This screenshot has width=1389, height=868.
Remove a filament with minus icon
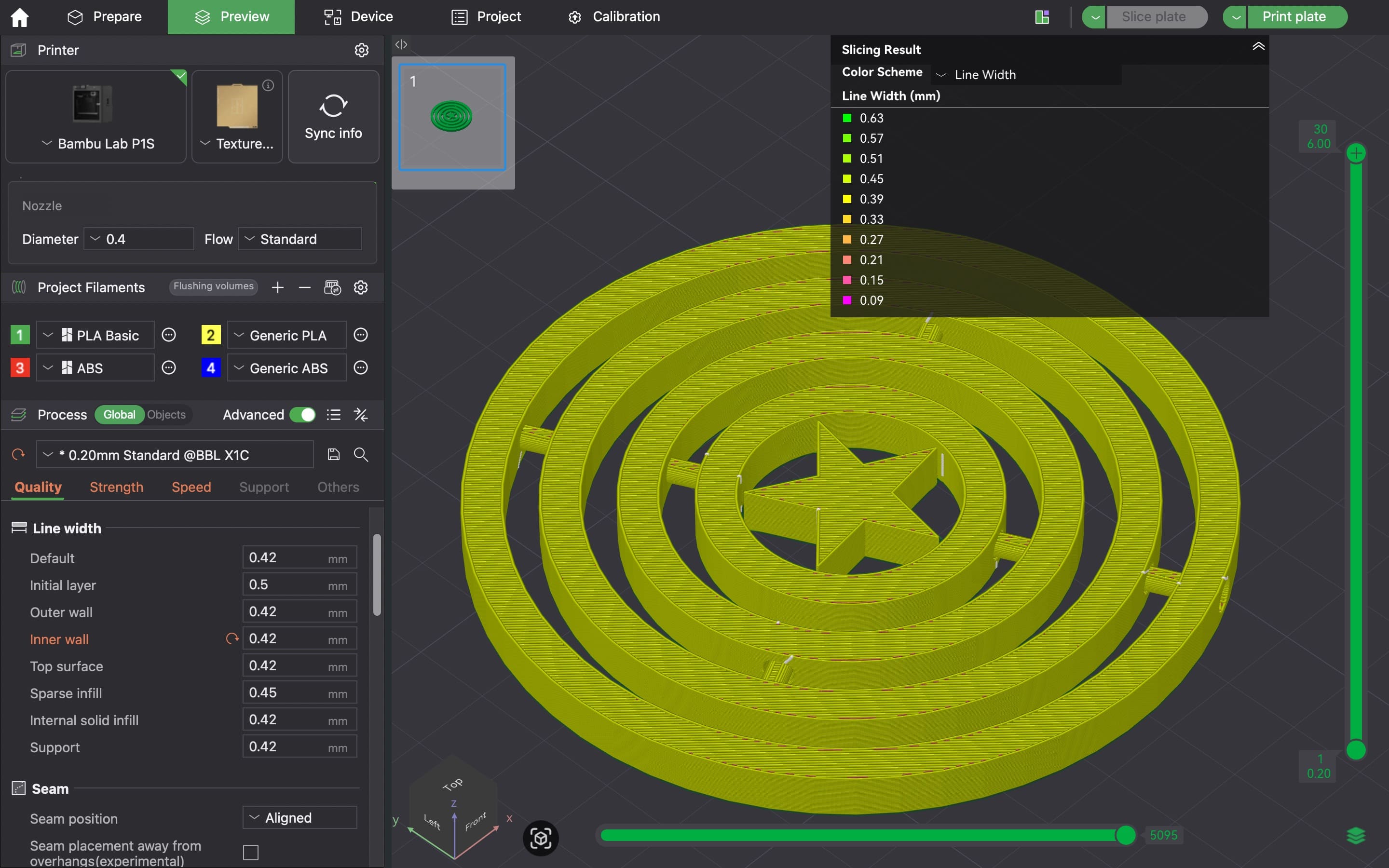pyautogui.click(x=305, y=287)
